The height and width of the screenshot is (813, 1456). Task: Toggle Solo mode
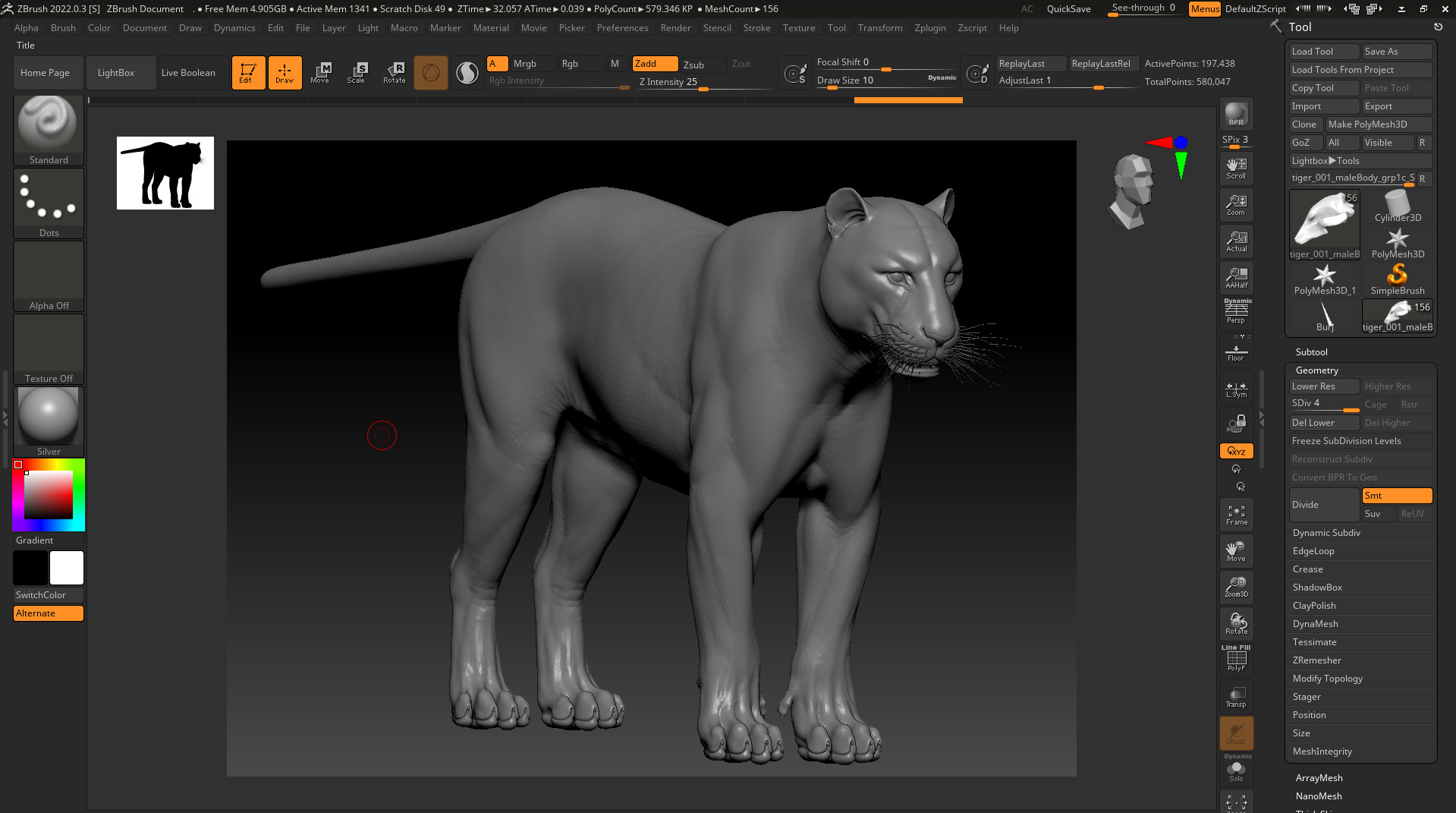[x=1236, y=770]
